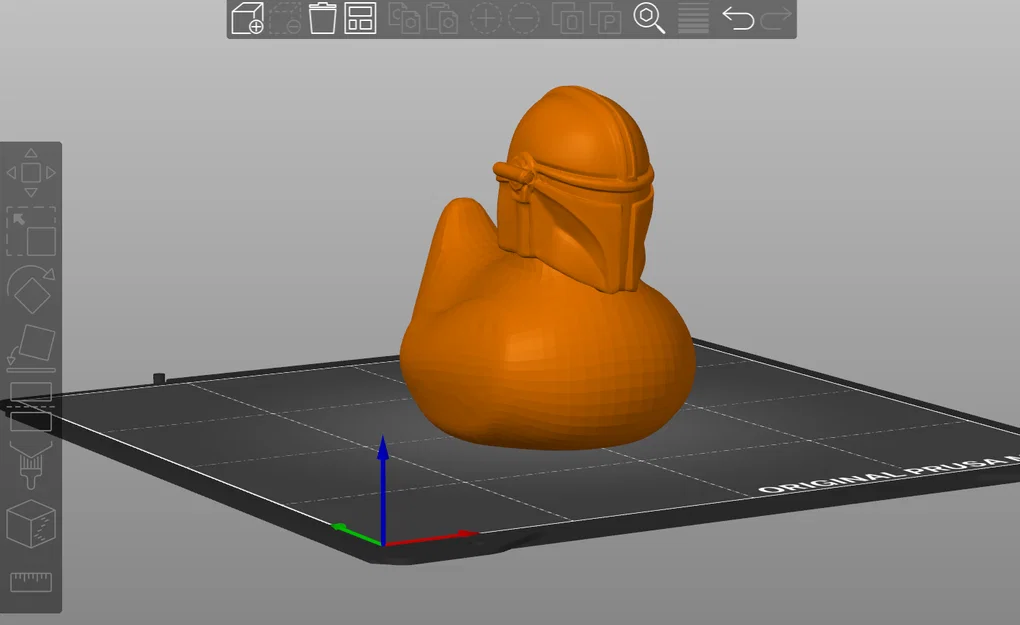Delete all objects using the trash icon
The image size is (1020, 625).
pyautogui.click(x=321, y=18)
